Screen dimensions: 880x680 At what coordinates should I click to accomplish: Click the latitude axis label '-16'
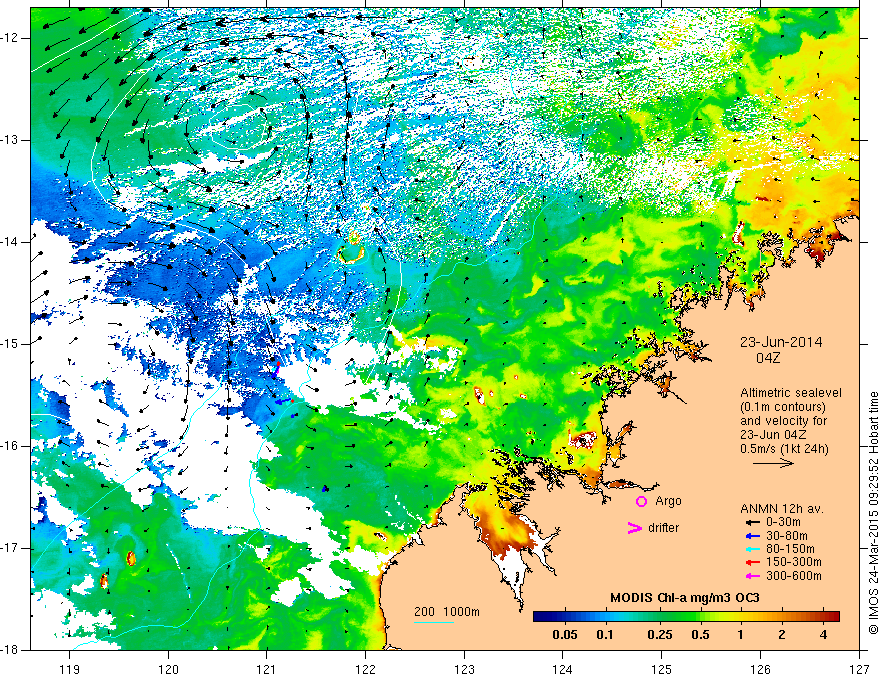tap(10, 446)
